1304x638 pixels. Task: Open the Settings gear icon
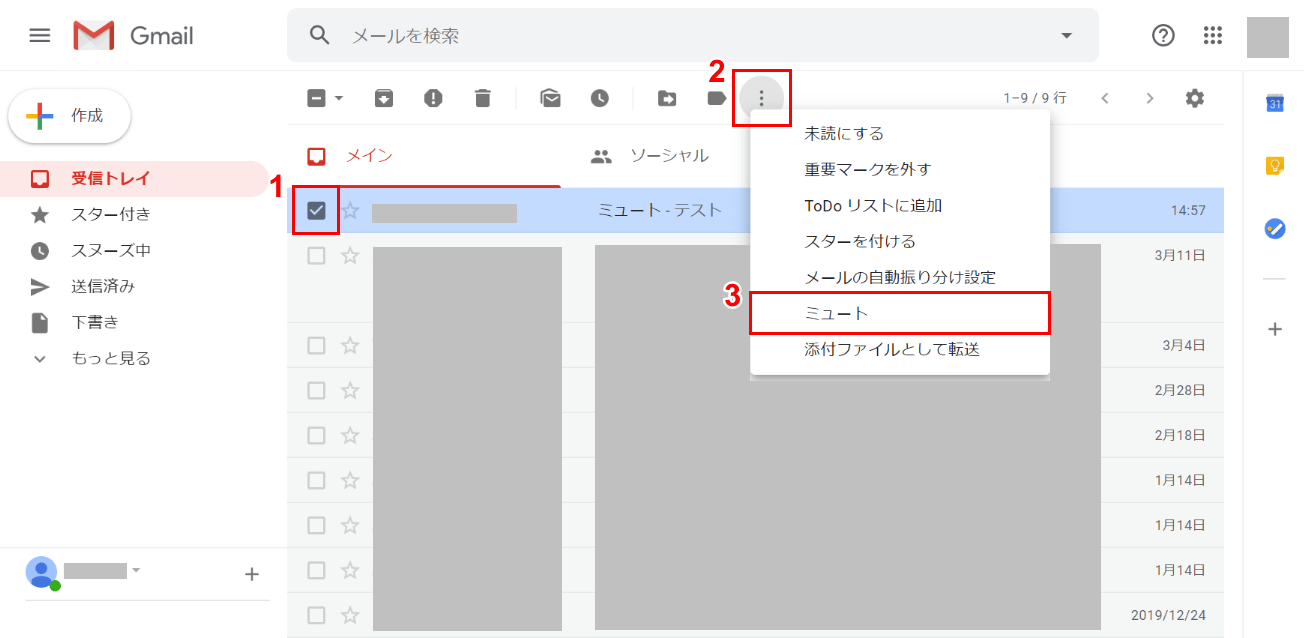pos(1194,98)
